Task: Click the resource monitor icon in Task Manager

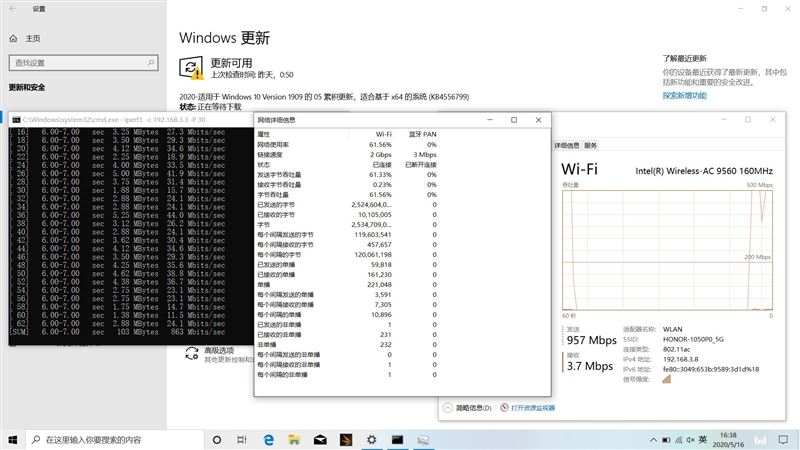Action: coord(504,407)
